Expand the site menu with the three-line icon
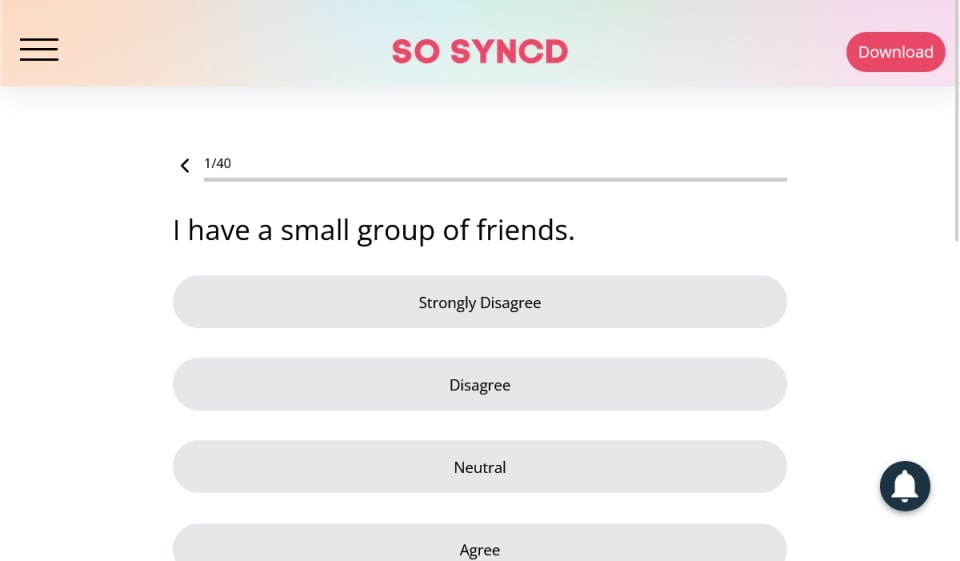 pyautogui.click(x=39, y=50)
